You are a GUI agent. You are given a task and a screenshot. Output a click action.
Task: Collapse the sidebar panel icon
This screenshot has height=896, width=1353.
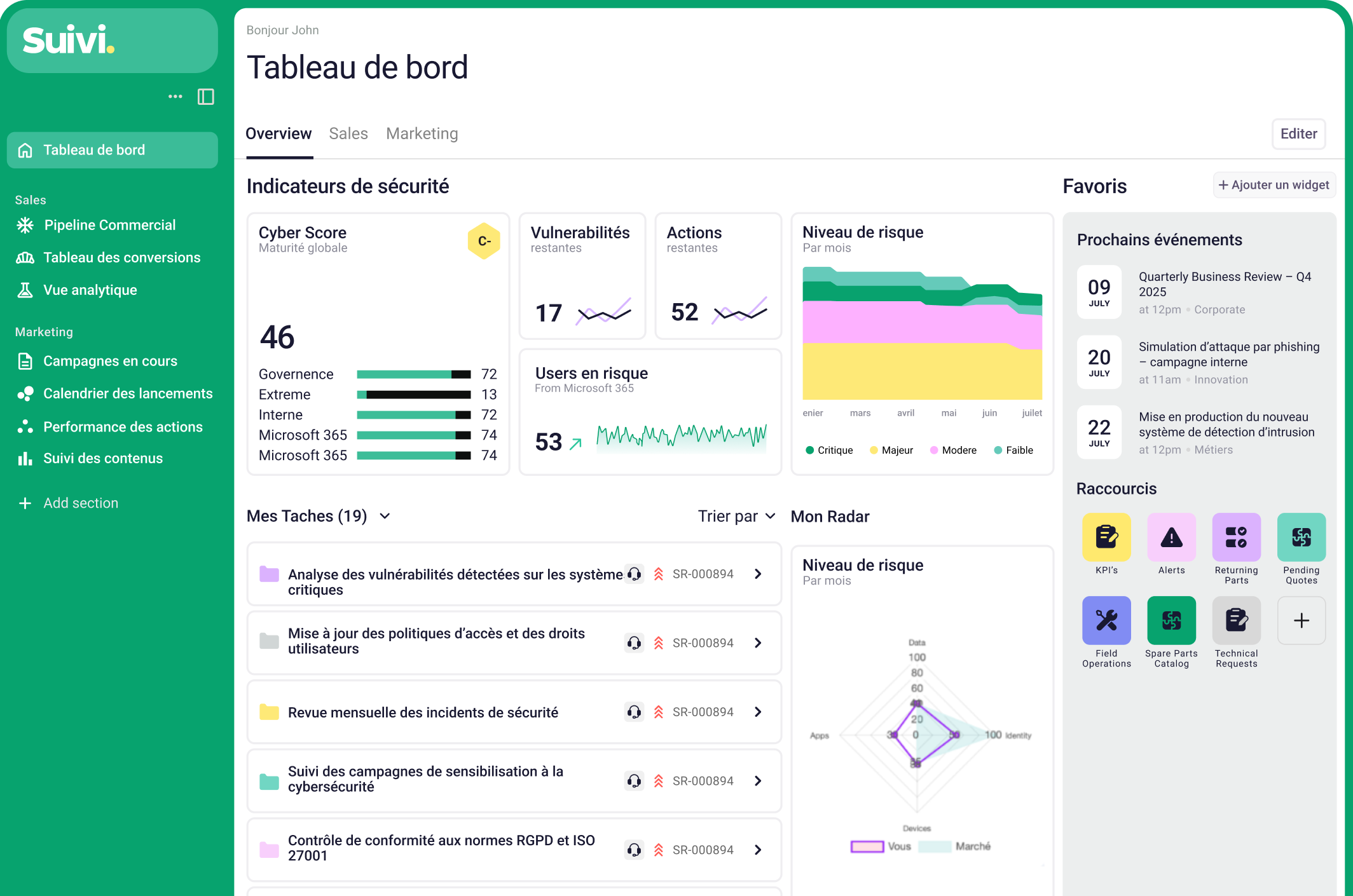[x=205, y=97]
